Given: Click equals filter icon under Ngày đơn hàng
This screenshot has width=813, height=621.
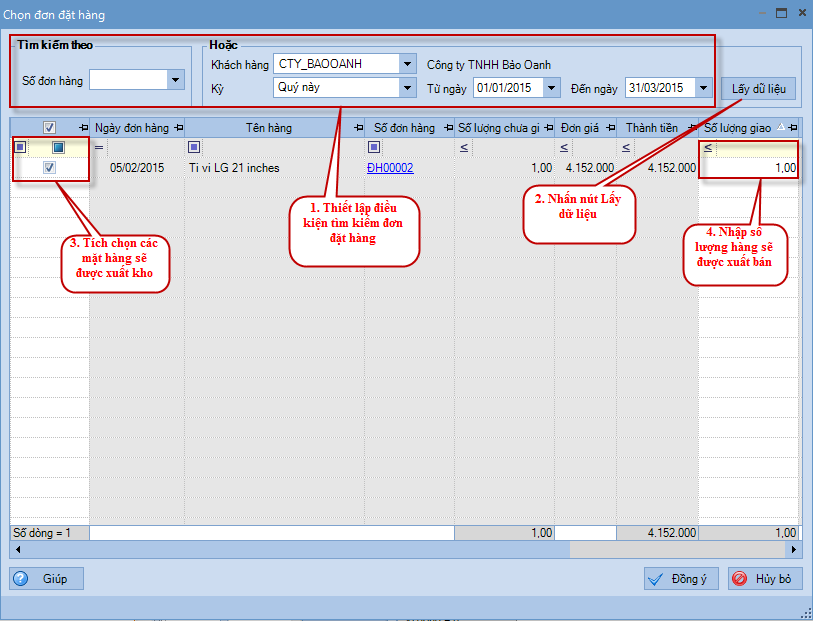Looking at the screenshot, I should (x=99, y=148).
